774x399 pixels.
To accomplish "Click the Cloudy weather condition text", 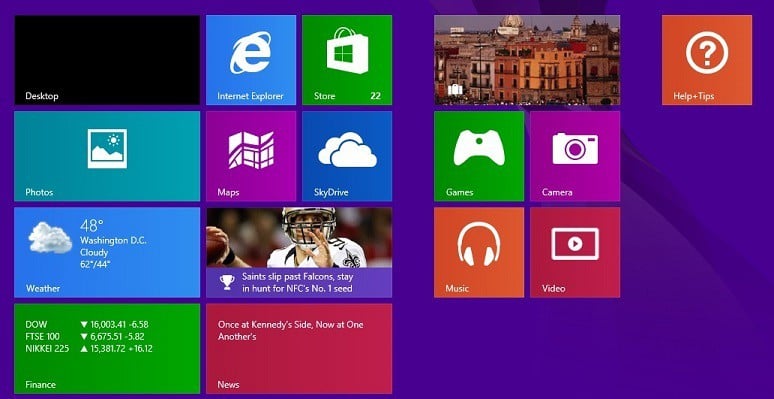I will pyautogui.click(x=94, y=253).
